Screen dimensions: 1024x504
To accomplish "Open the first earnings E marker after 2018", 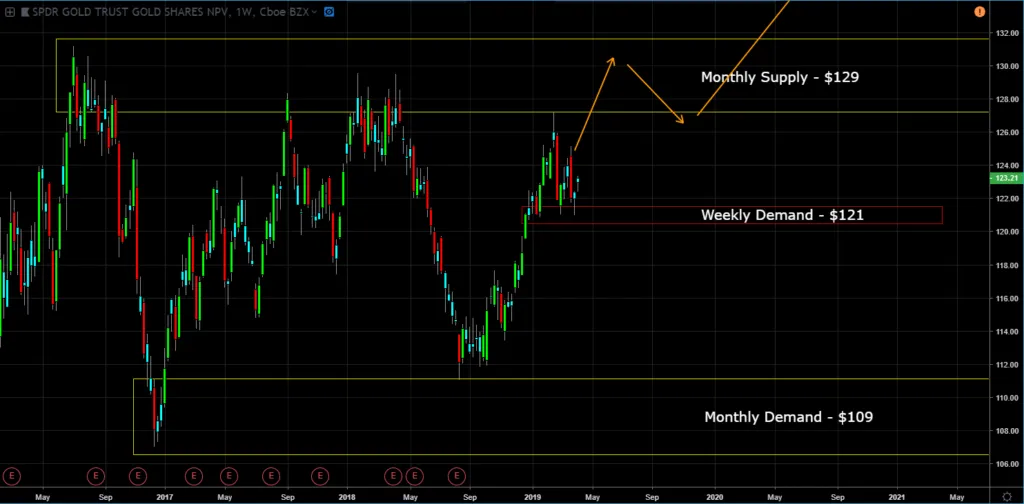I will (393, 477).
